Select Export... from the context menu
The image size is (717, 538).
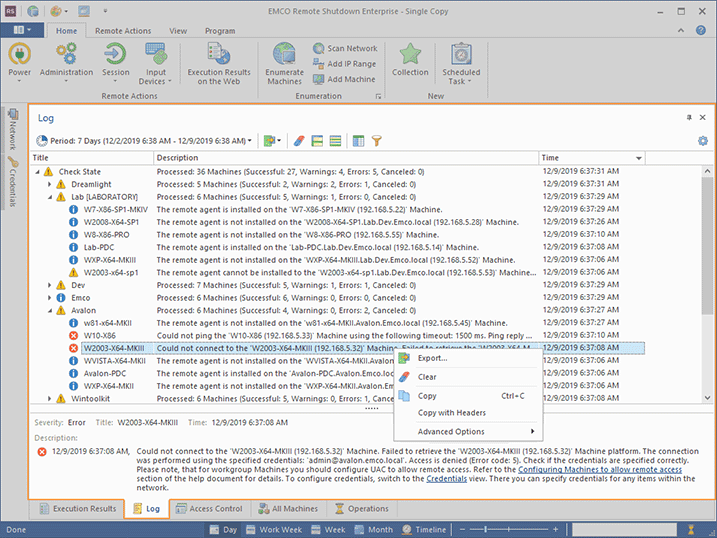coord(432,358)
